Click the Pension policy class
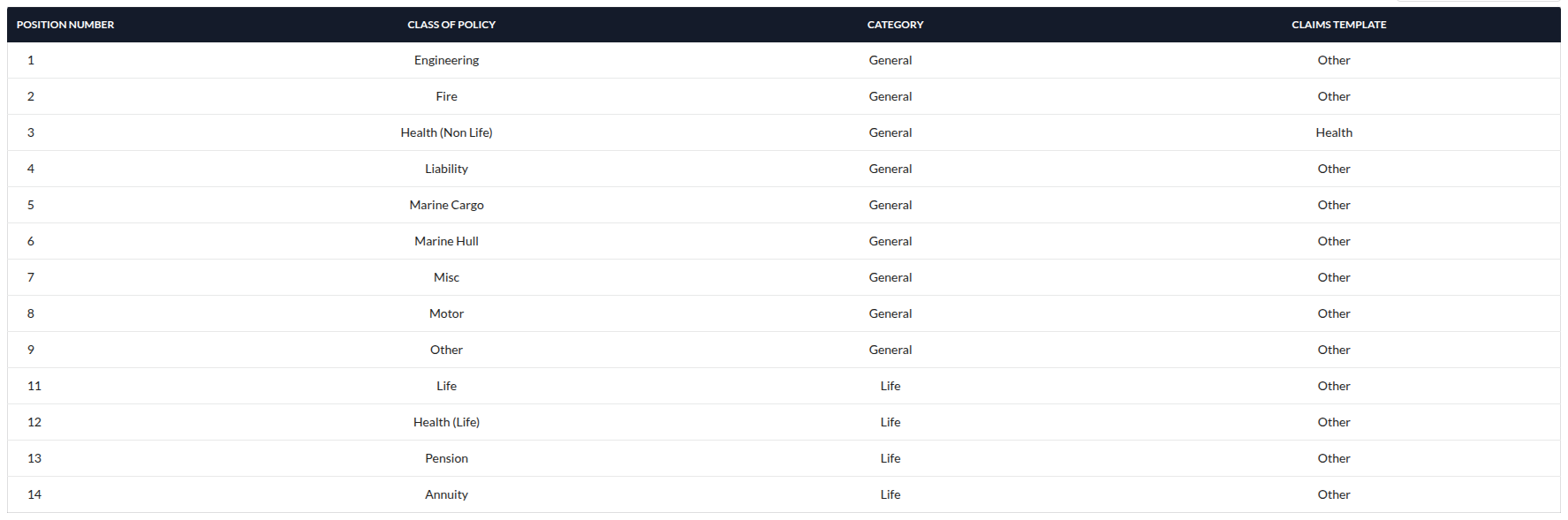 (x=446, y=458)
